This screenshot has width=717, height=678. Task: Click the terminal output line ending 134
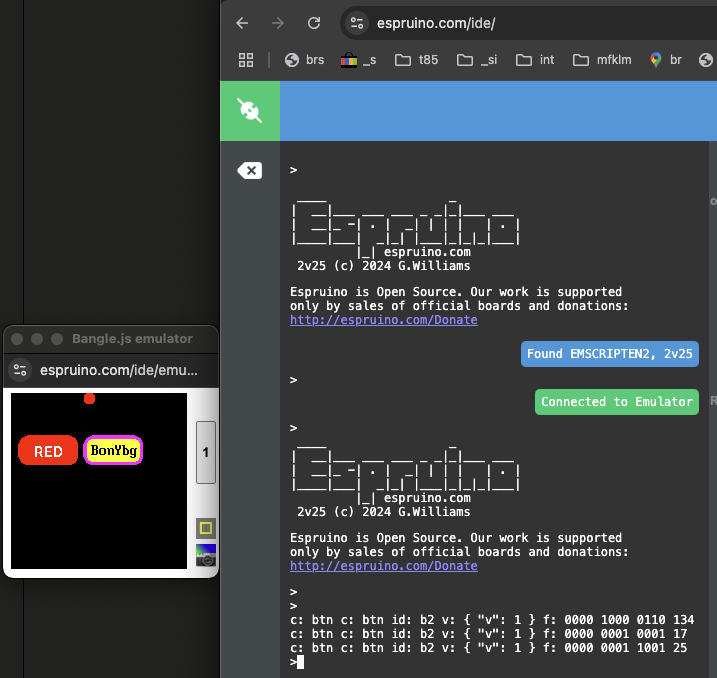[x=492, y=620]
